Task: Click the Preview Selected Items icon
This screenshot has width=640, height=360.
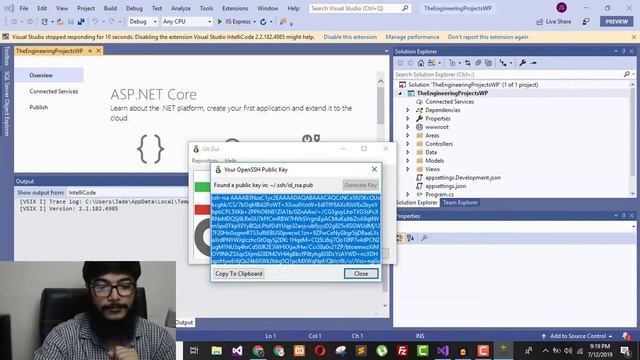Action: (x=533, y=63)
